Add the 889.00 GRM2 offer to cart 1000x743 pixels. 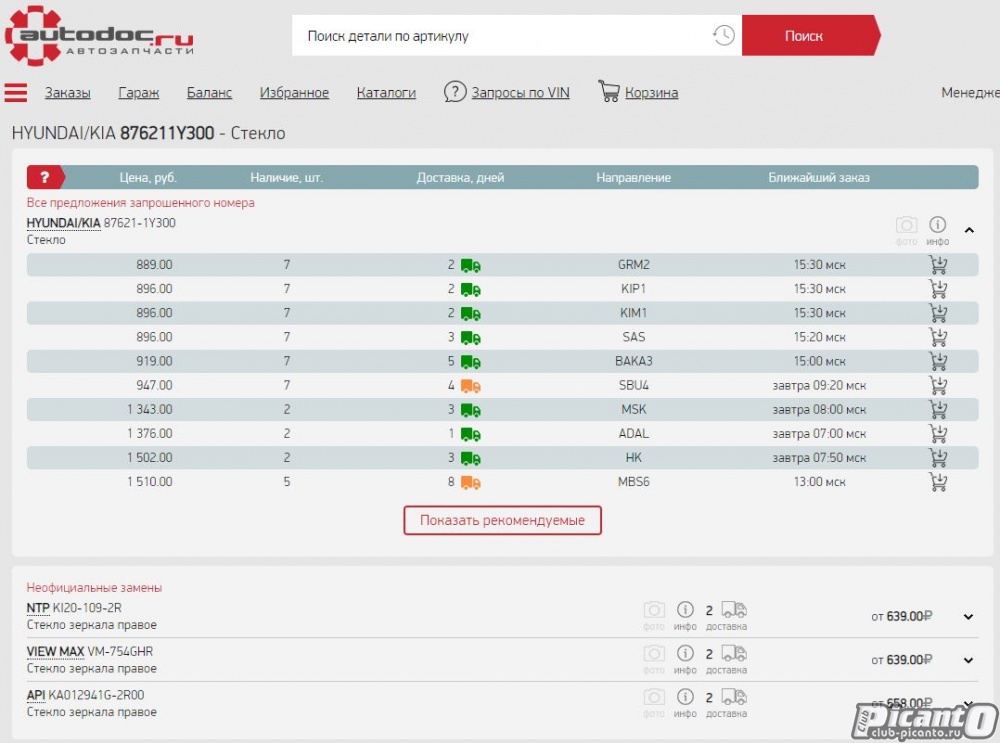click(938, 265)
